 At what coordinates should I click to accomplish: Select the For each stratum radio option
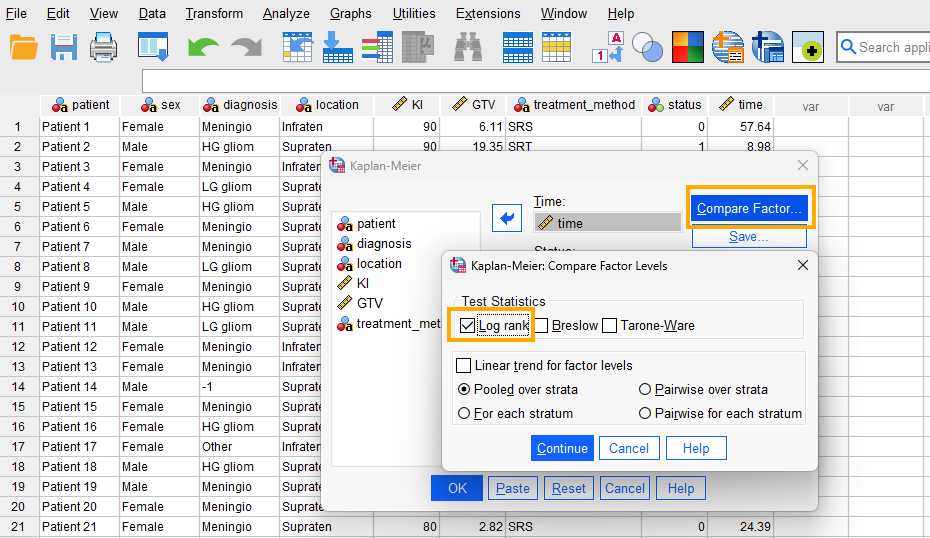click(x=464, y=413)
